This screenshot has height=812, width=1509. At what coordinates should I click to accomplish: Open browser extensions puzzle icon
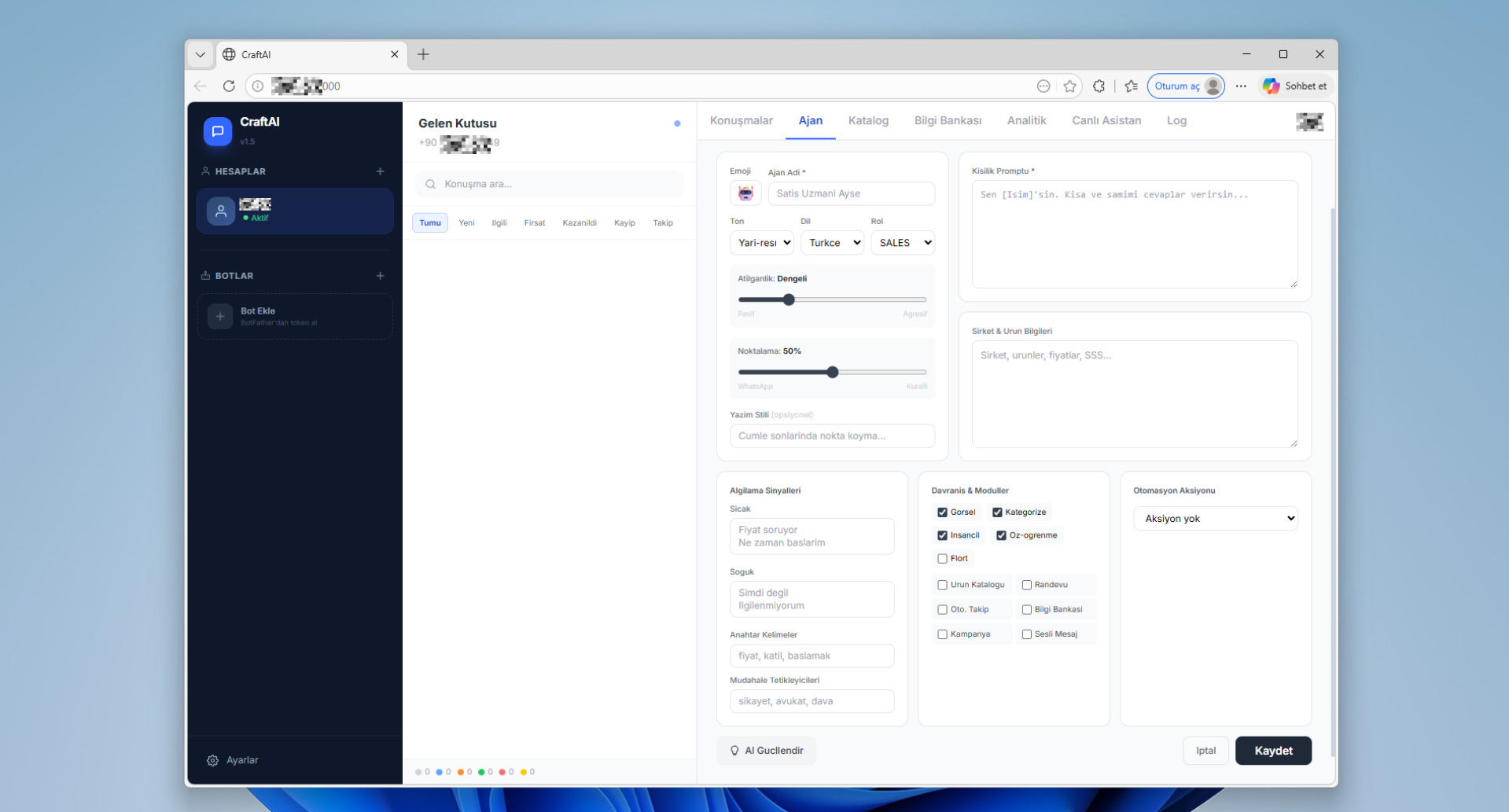coord(1099,86)
